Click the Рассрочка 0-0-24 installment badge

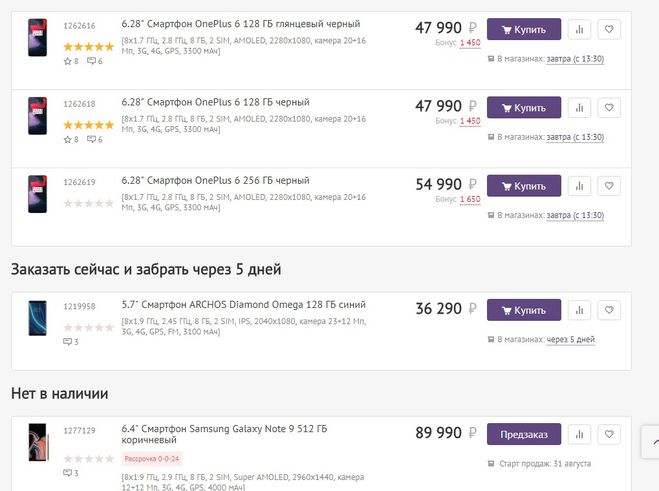pyautogui.click(x=152, y=459)
